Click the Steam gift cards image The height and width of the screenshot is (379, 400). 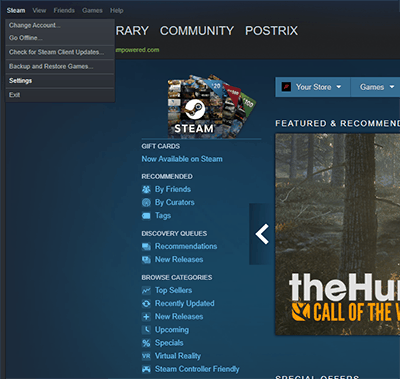(x=212, y=106)
